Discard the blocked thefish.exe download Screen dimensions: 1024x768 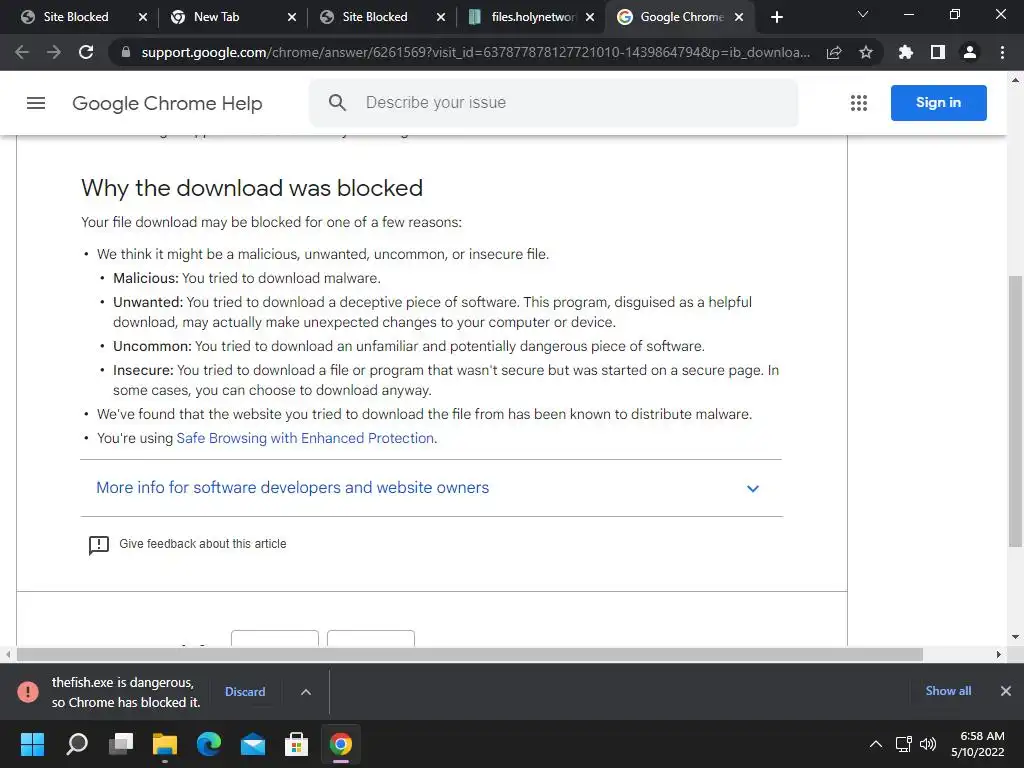tap(245, 692)
